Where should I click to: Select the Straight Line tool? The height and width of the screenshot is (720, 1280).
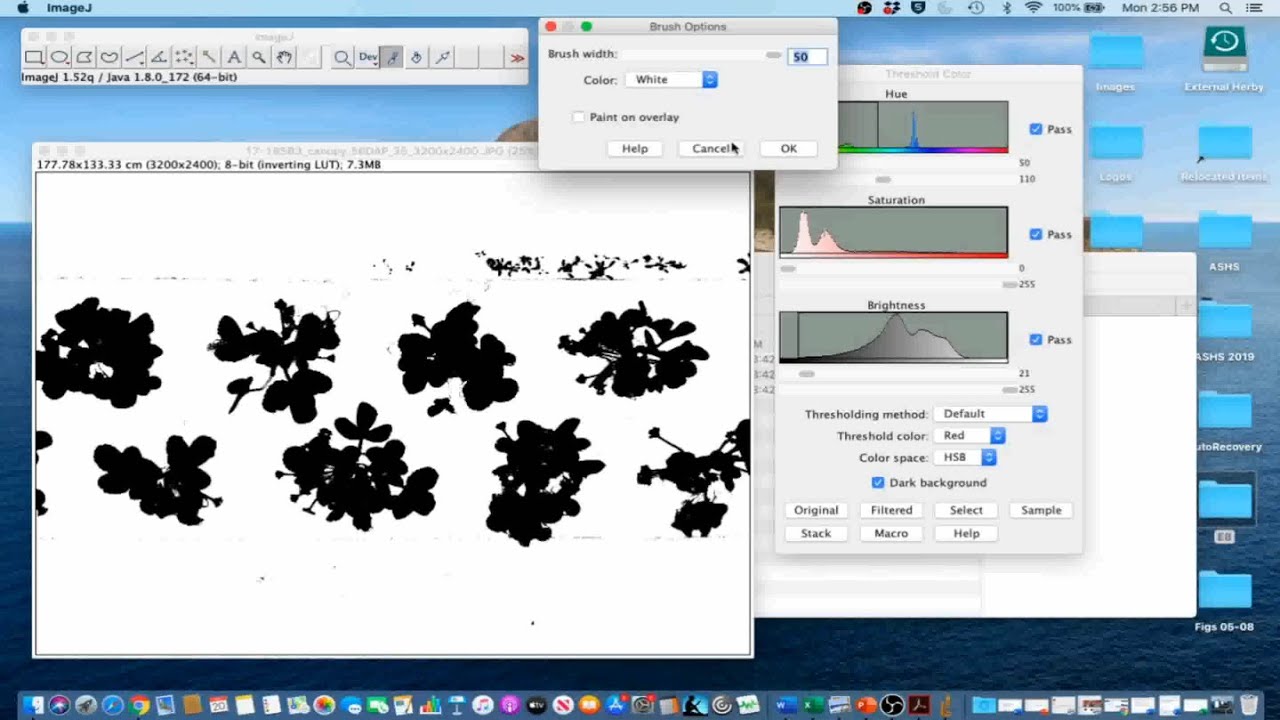[134, 57]
